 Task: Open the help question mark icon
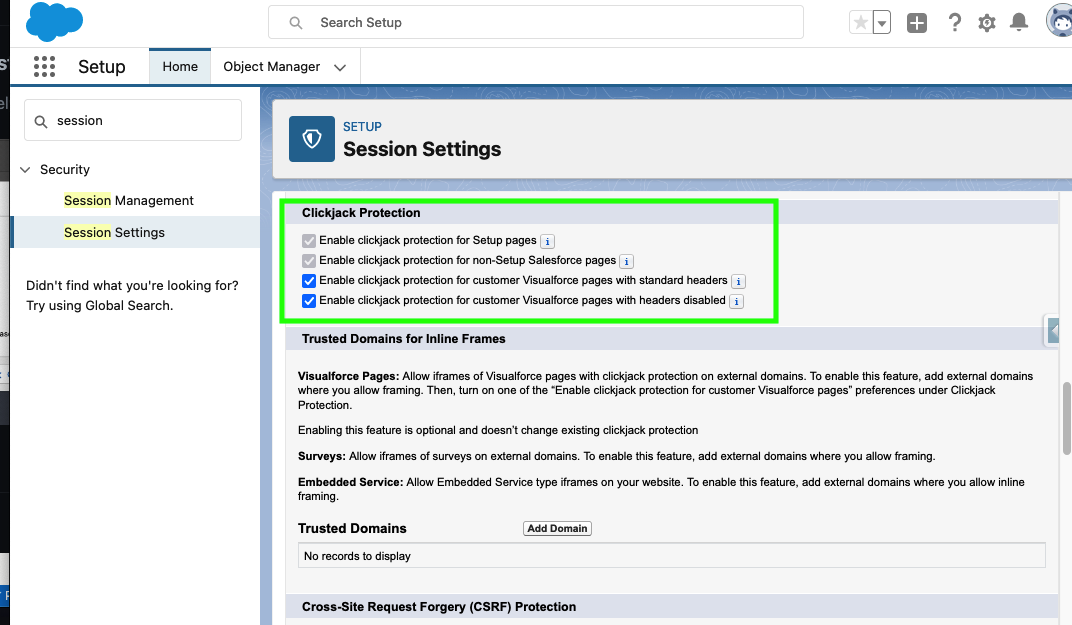[x=954, y=23]
